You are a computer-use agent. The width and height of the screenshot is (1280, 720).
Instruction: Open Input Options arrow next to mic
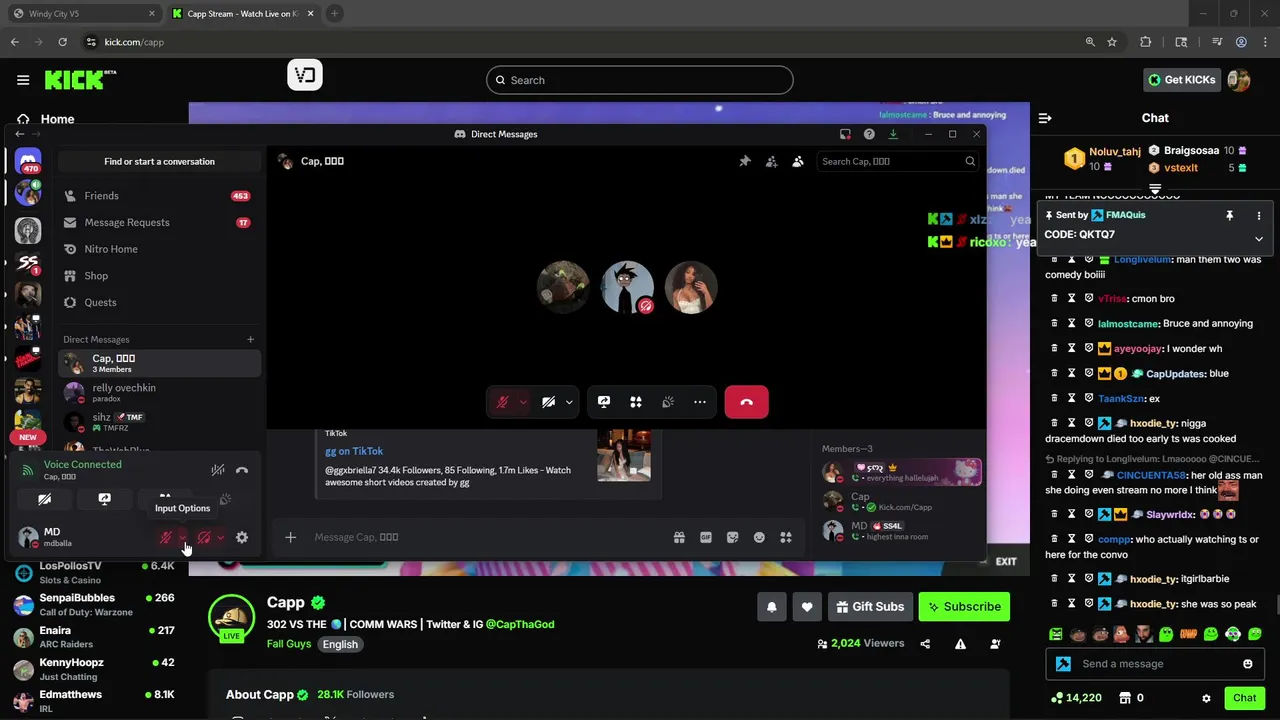183,538
